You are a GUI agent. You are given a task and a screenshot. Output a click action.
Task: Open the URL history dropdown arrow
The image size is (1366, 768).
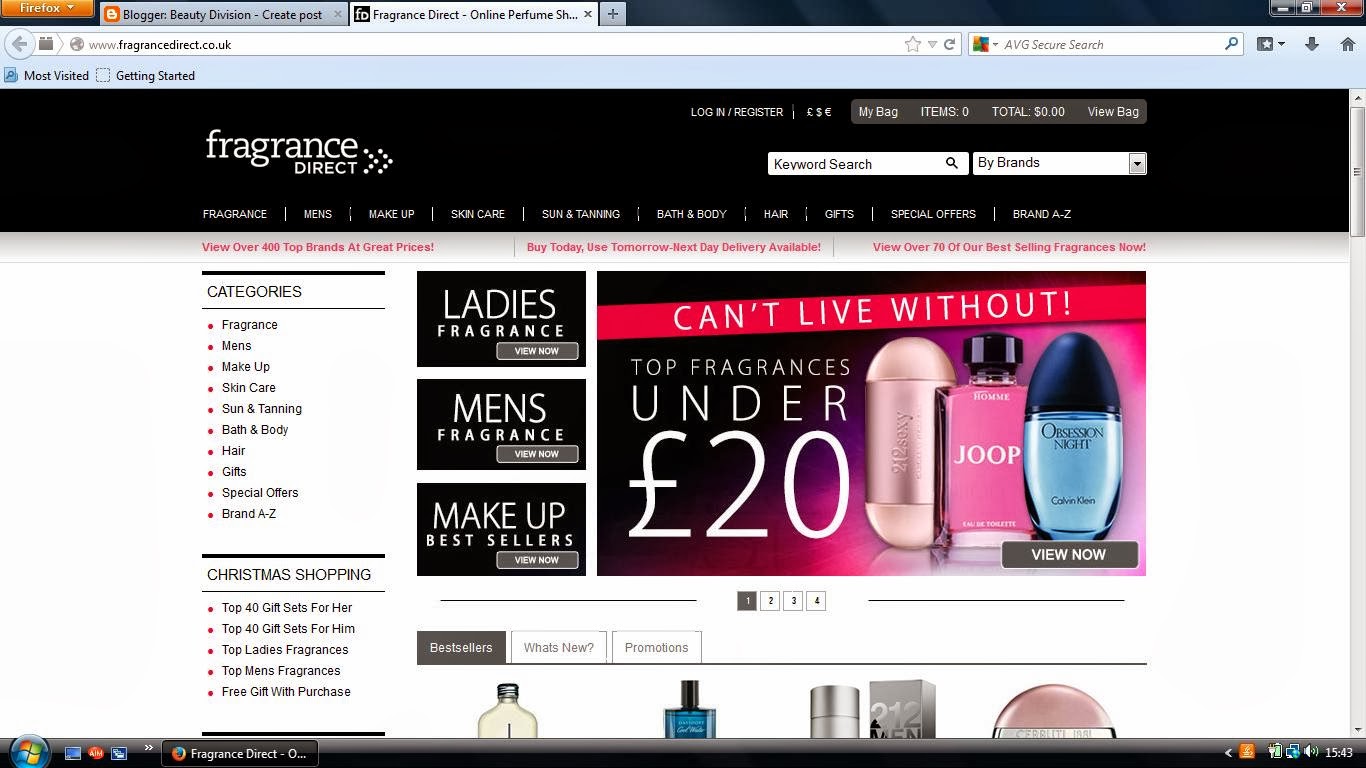click(932, 44)
